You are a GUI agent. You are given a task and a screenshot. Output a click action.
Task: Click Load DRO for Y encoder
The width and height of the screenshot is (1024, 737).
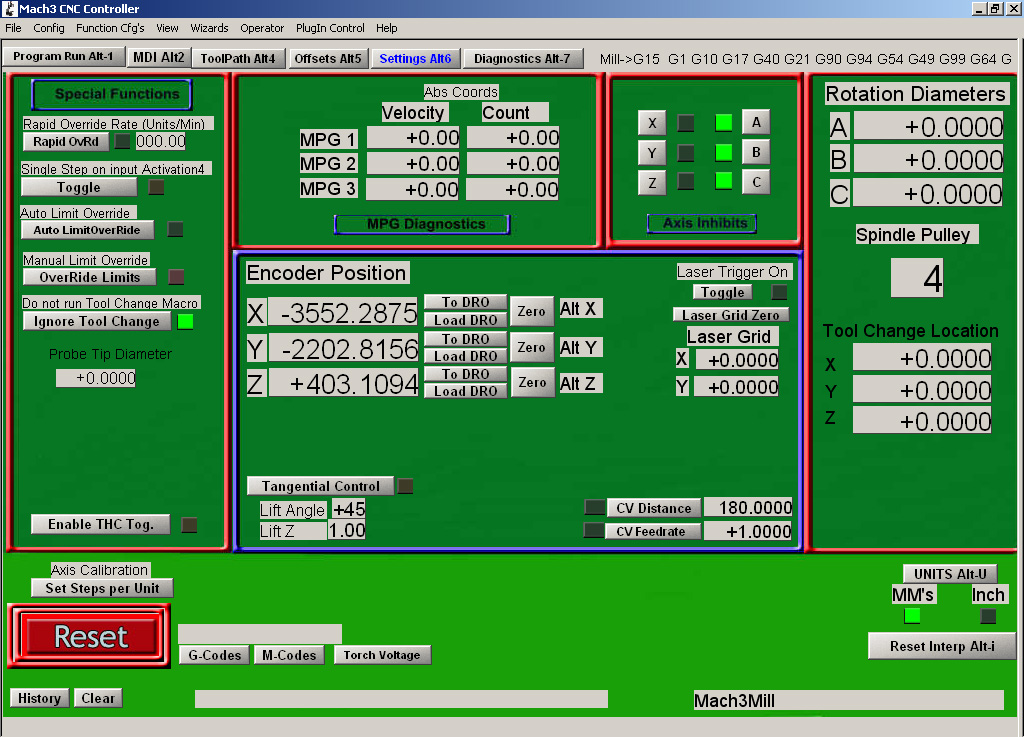pyautogui.click(x=466, y=356)
